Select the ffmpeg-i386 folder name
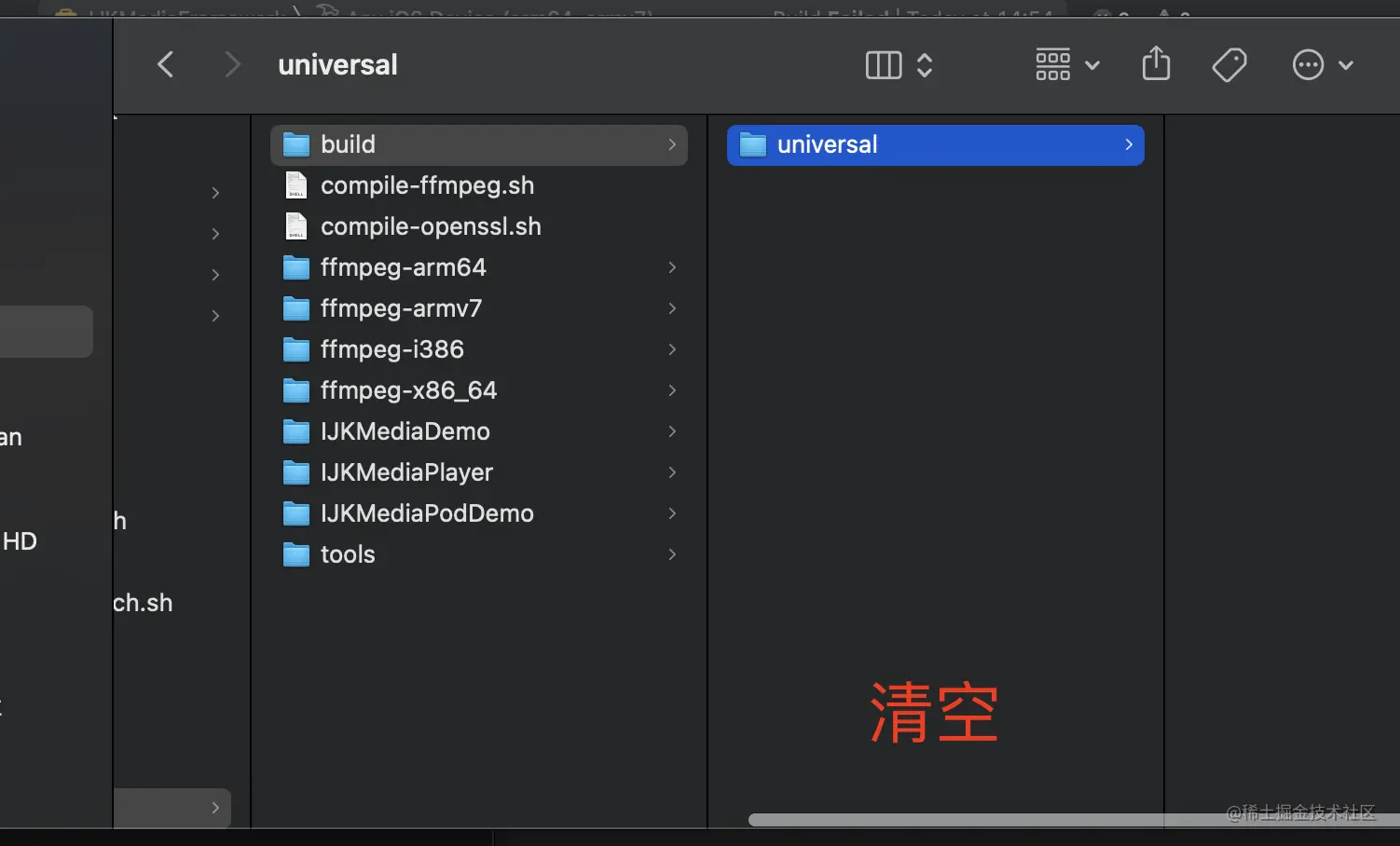The width and height of the screenshot is (1400, 846). (x=392, y=349)
